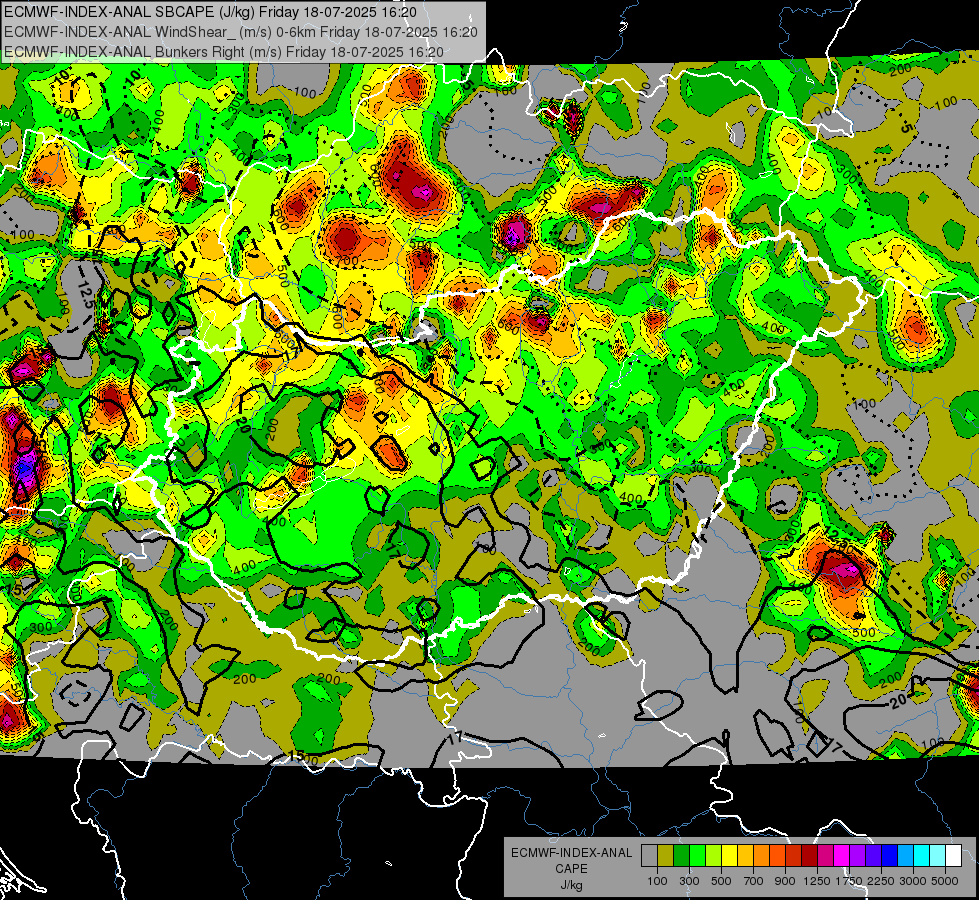
Task: Click the J/kg unit label in legend
Action: 571,885
